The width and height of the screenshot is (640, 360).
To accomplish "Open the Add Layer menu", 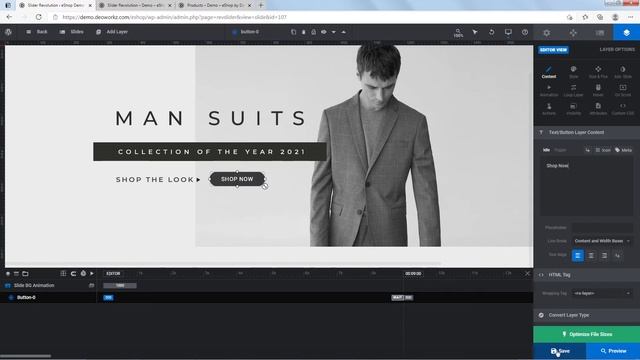I will click(112, 32).
